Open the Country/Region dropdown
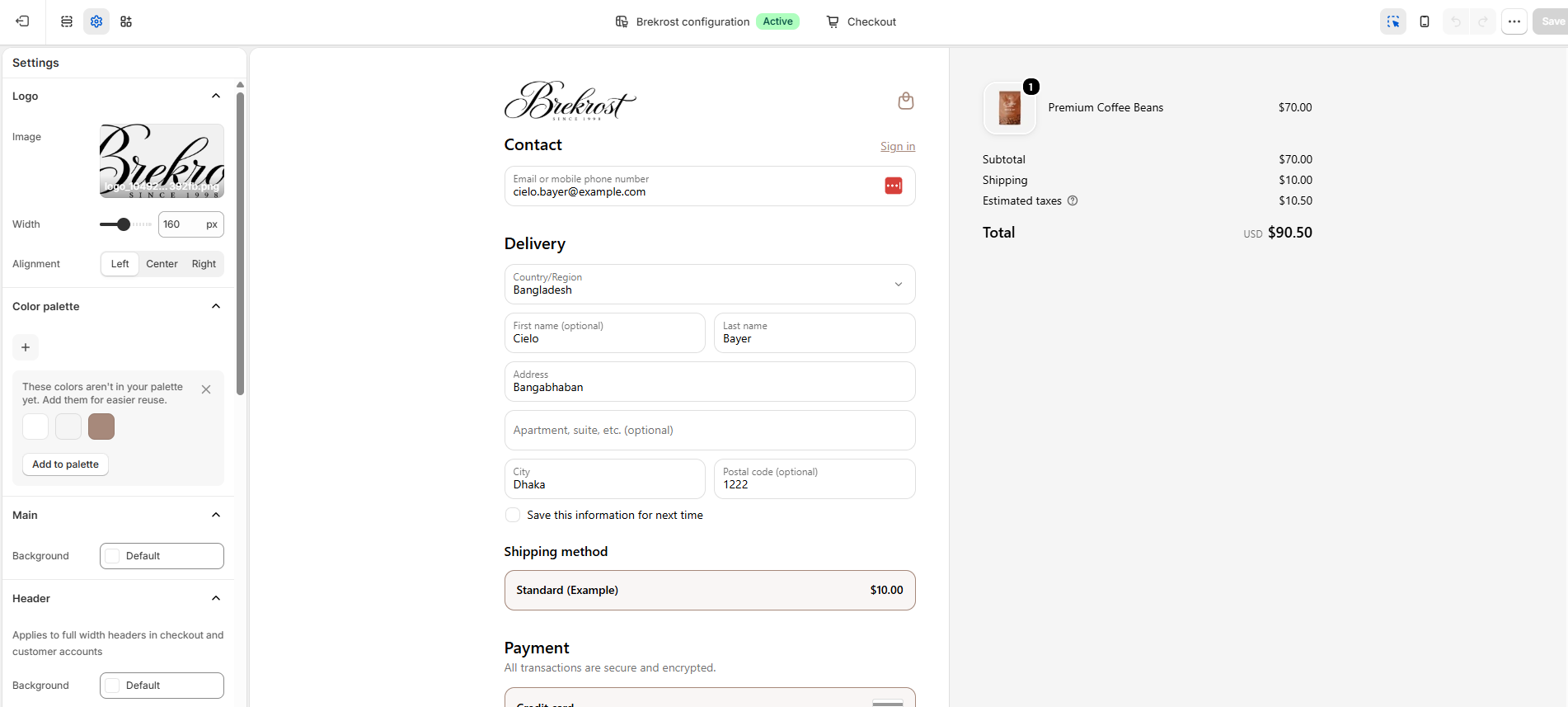This screenshot has height=707, width=1568. coord(710,284)
